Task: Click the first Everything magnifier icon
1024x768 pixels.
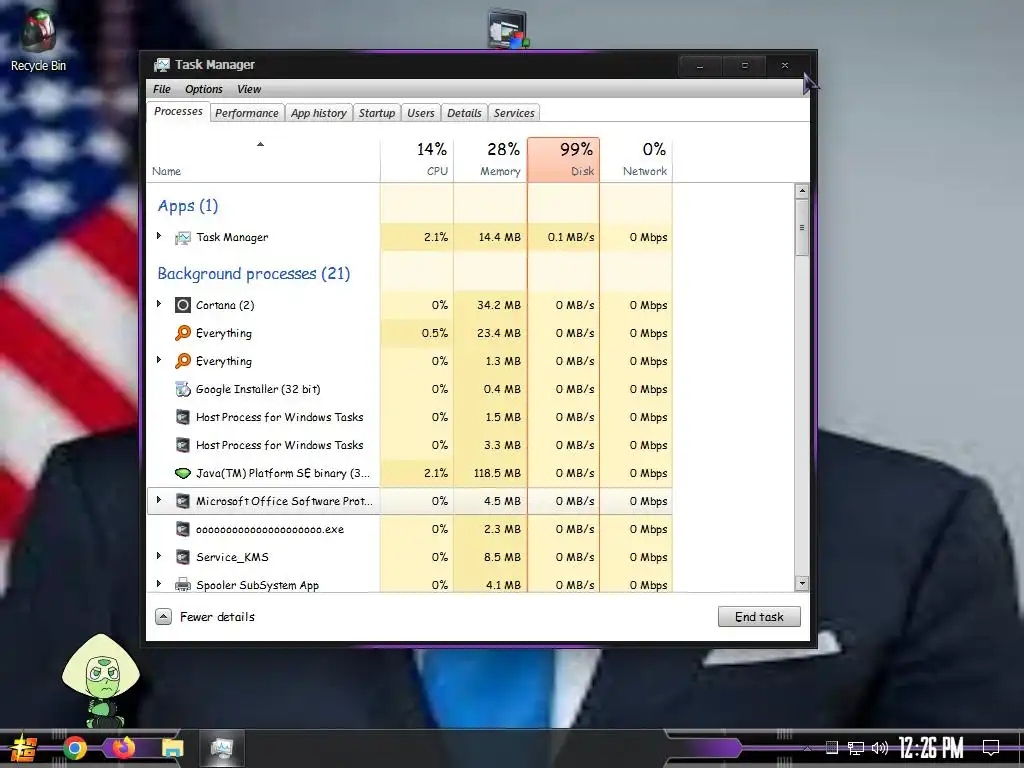Action: coord(183,333)
